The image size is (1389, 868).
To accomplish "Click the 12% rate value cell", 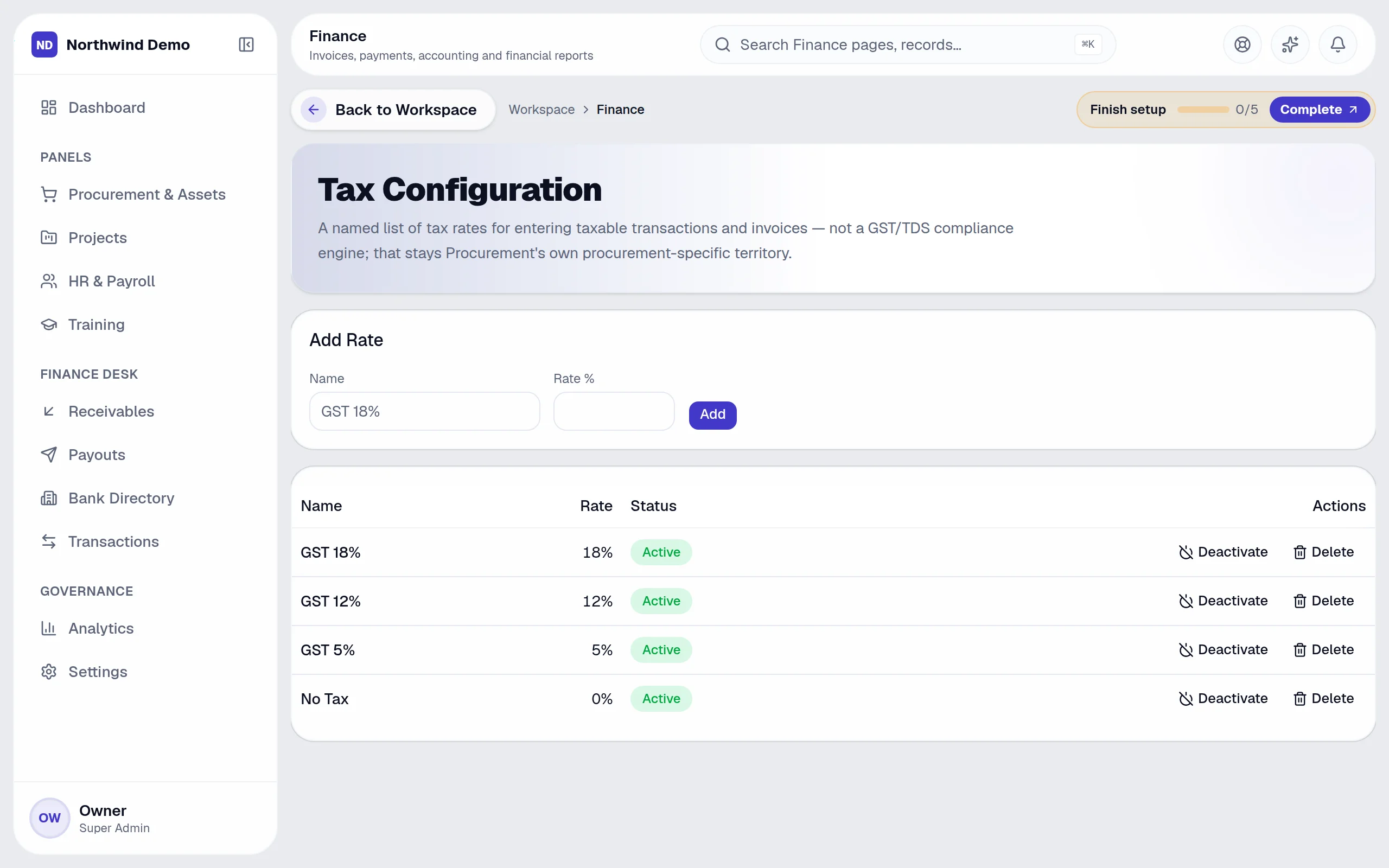I will point(597,601).
